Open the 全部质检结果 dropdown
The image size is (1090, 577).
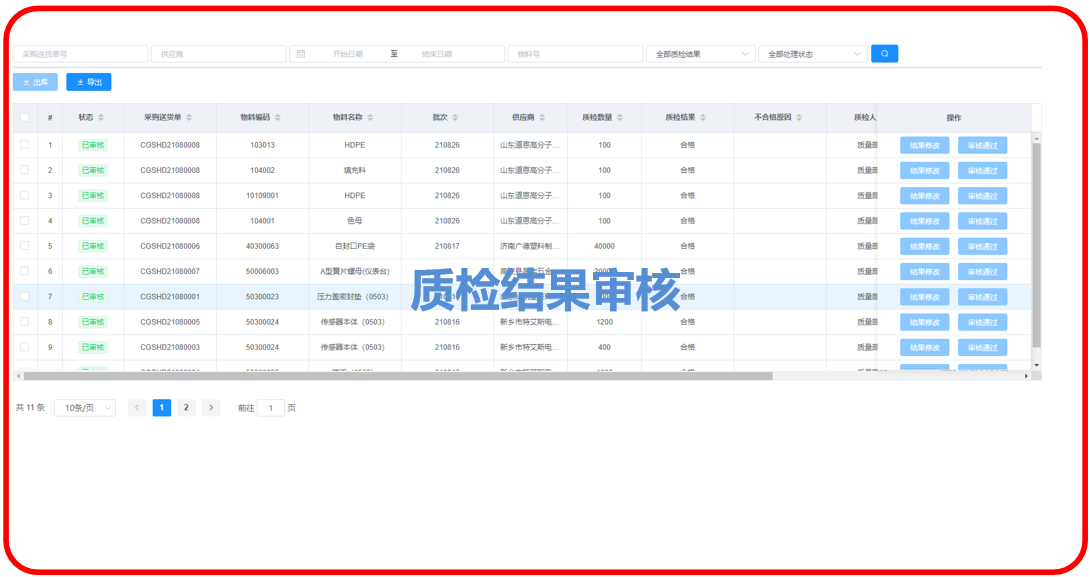(700, 54)
